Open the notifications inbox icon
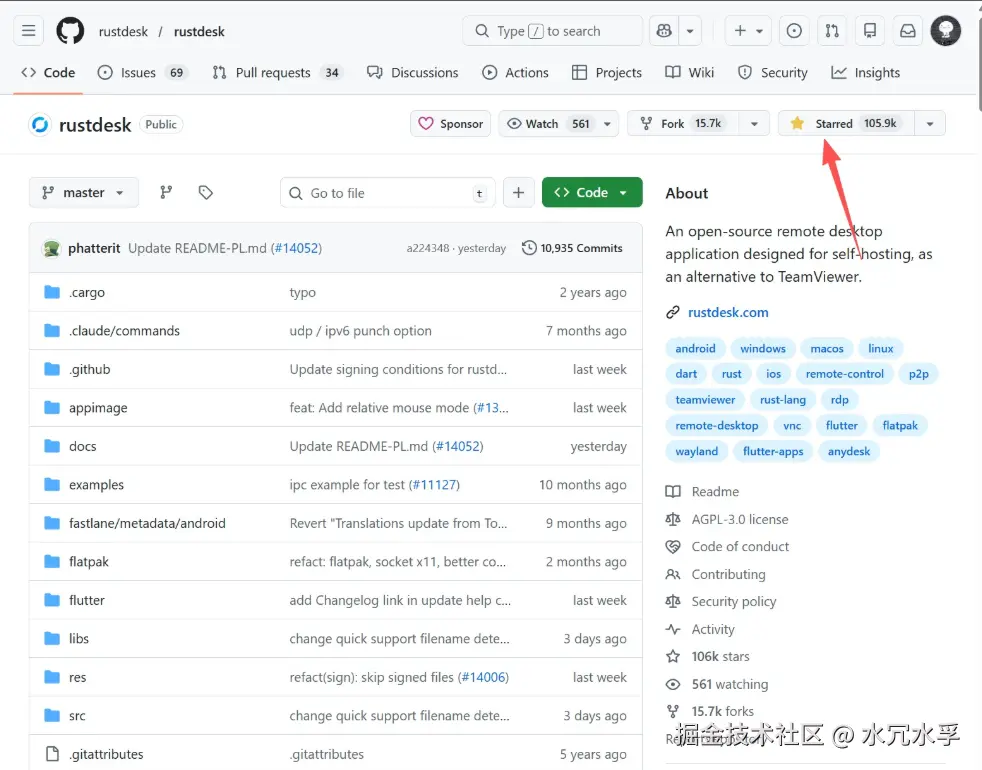 tap(907, 31)
